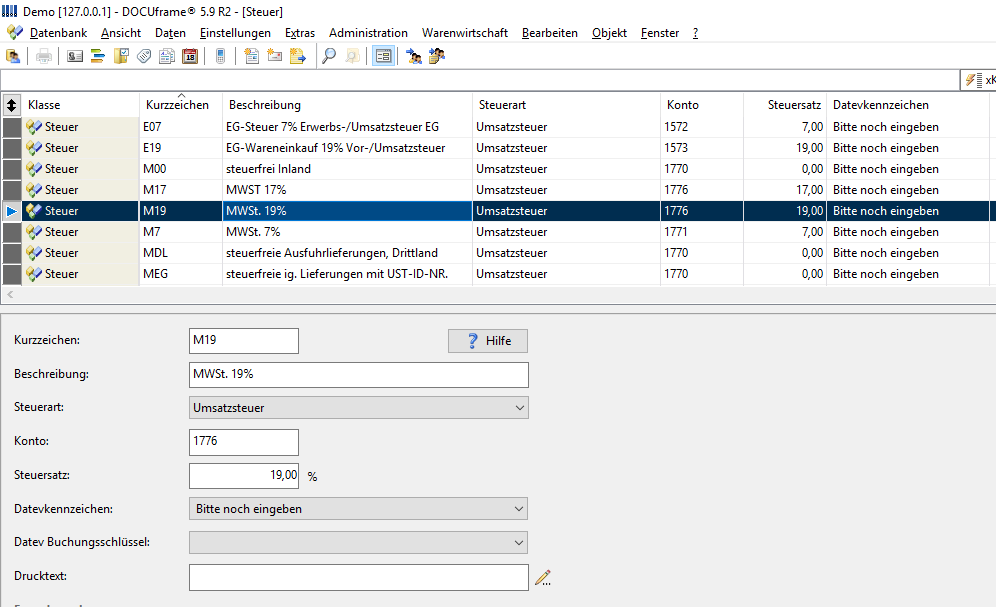Click the Kurzzeichen input field
Viewport: 996px width, 607px height.
[244, 341]
